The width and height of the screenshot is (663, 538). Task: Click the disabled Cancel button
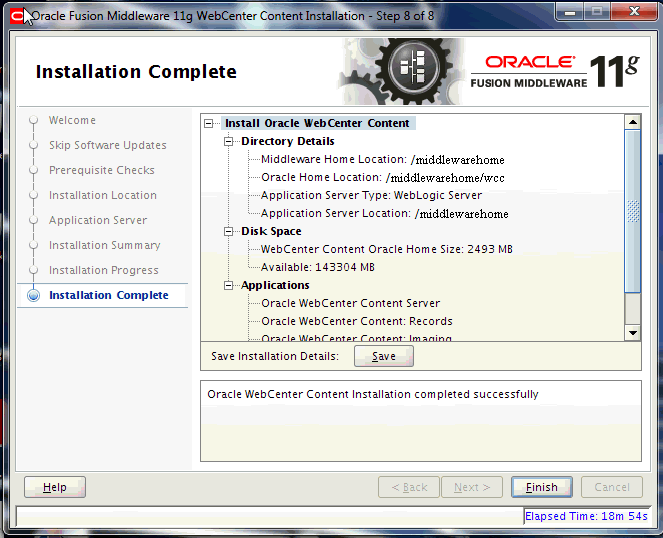(612, 487)
